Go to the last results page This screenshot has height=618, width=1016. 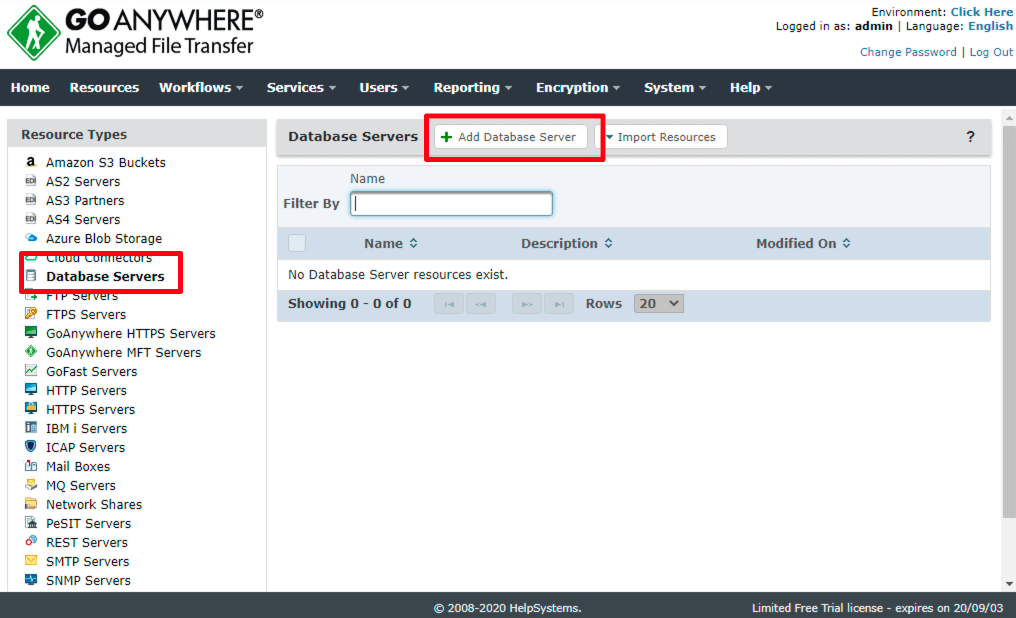pos(559,304)
